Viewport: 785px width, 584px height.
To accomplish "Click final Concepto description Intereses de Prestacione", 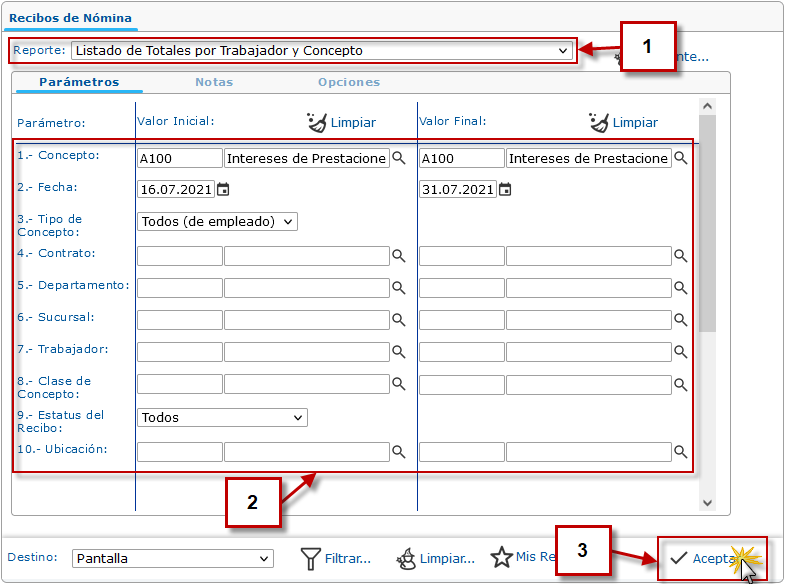I will pos(589,158).
